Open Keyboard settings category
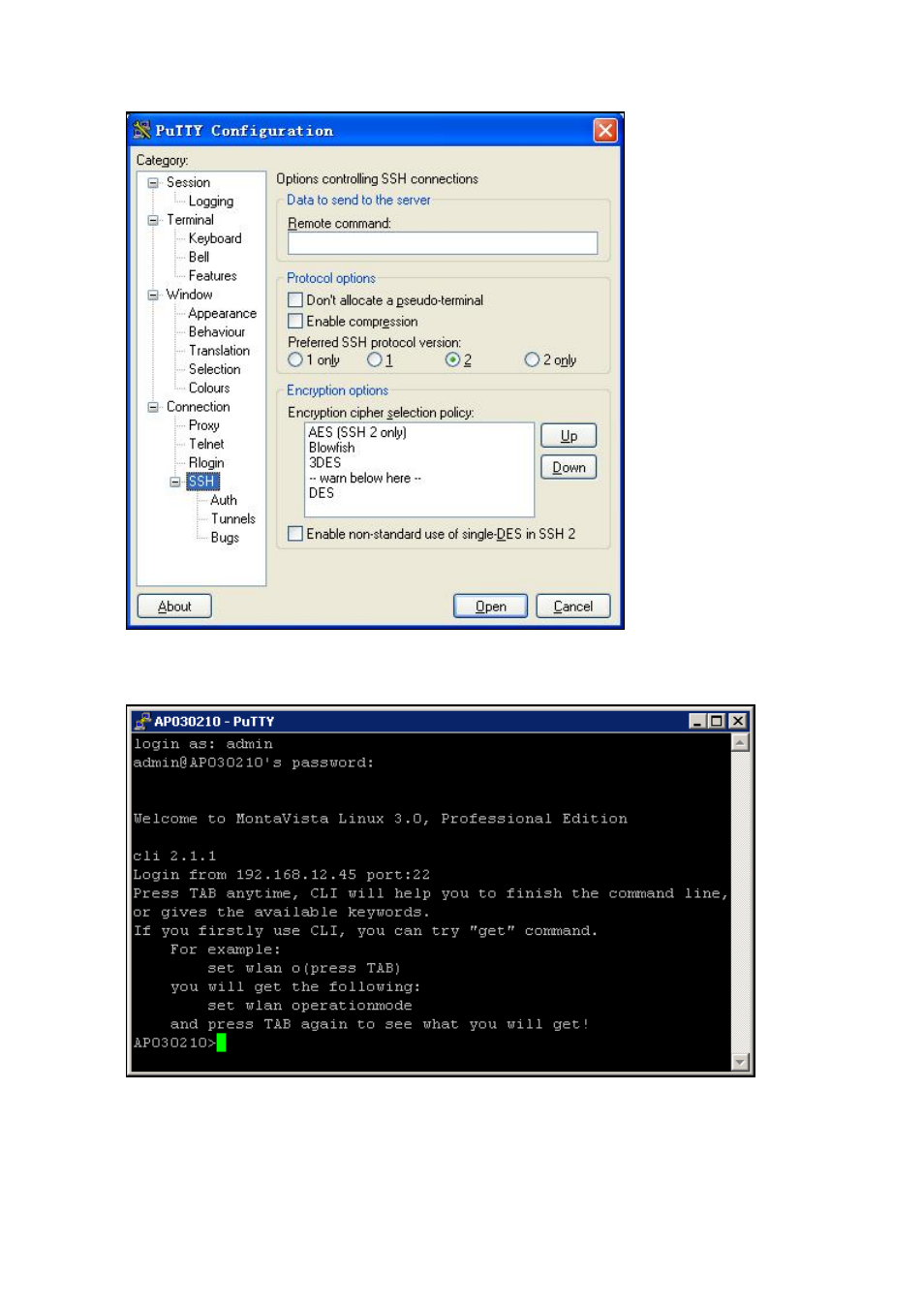Image resolution: width=924 pixels, height=1308 pixels. [215, 238]
